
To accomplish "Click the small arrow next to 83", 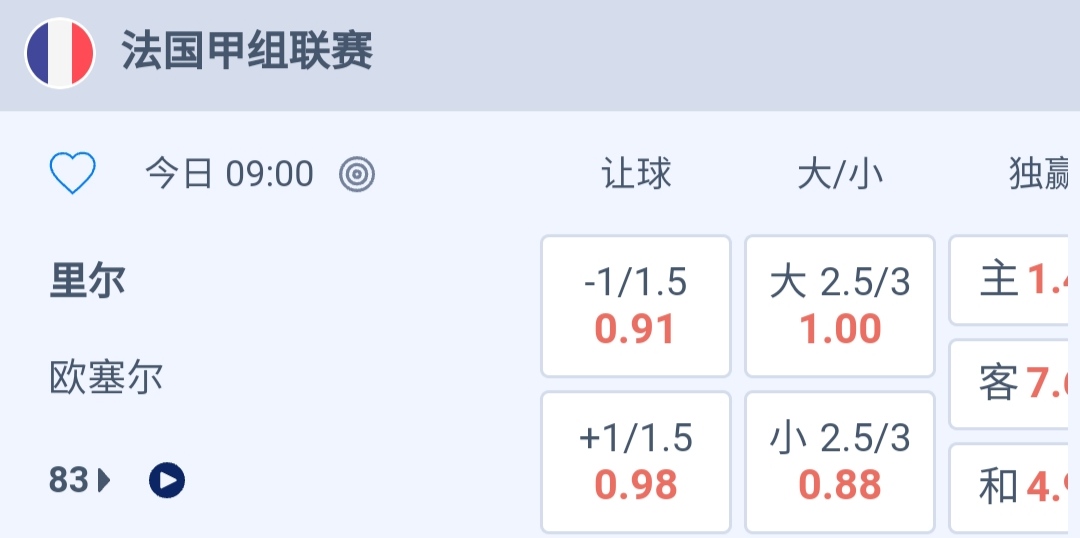I will click(104, 481).
